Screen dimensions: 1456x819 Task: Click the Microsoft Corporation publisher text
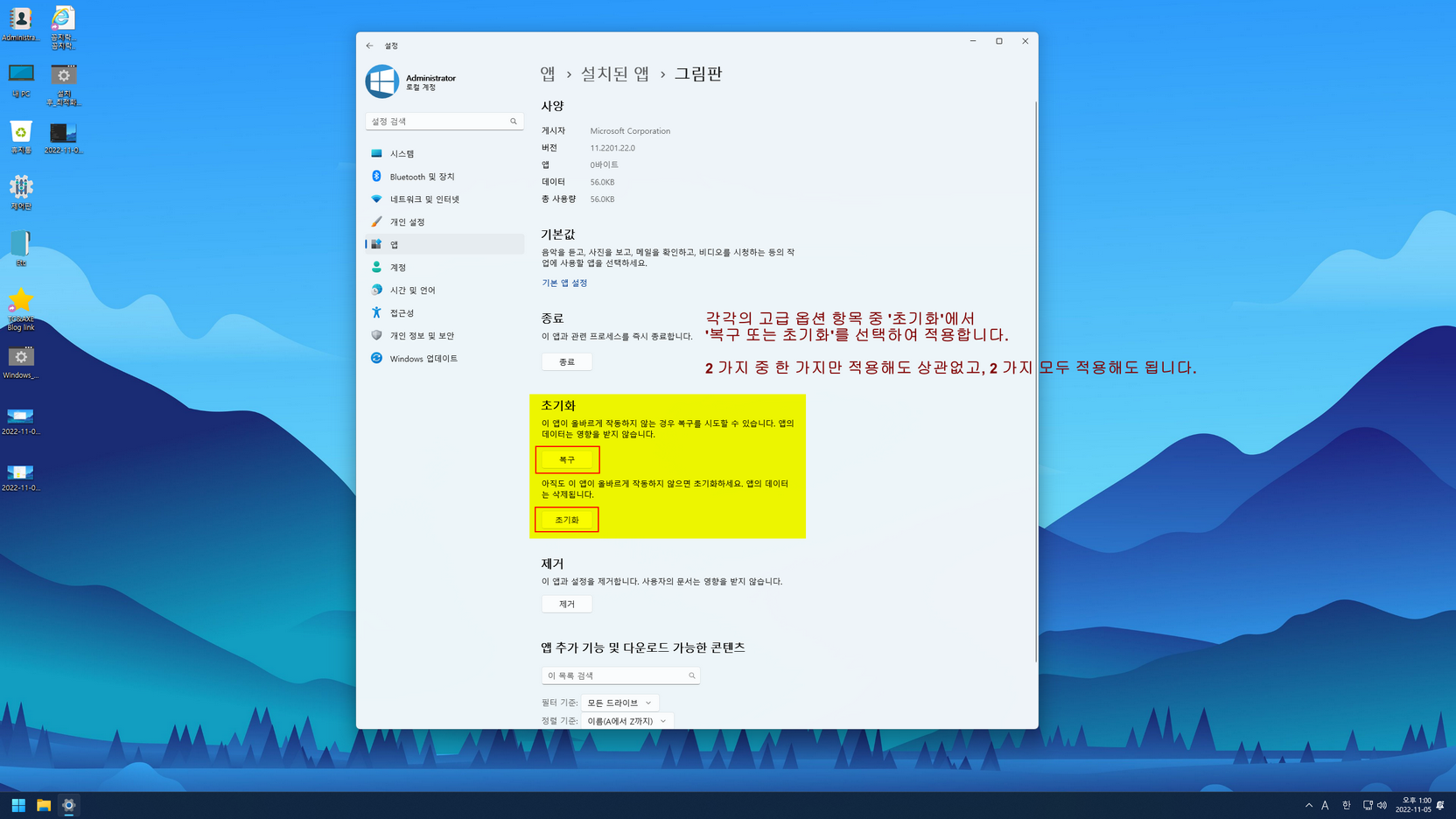pyautogui.click(x=630, y=131)
